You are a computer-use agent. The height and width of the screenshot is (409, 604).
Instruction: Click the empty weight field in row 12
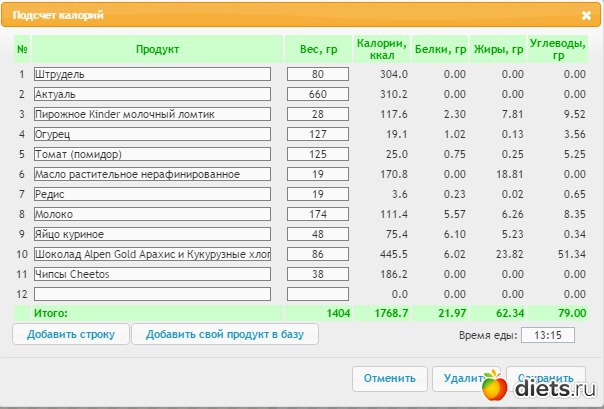318,294
